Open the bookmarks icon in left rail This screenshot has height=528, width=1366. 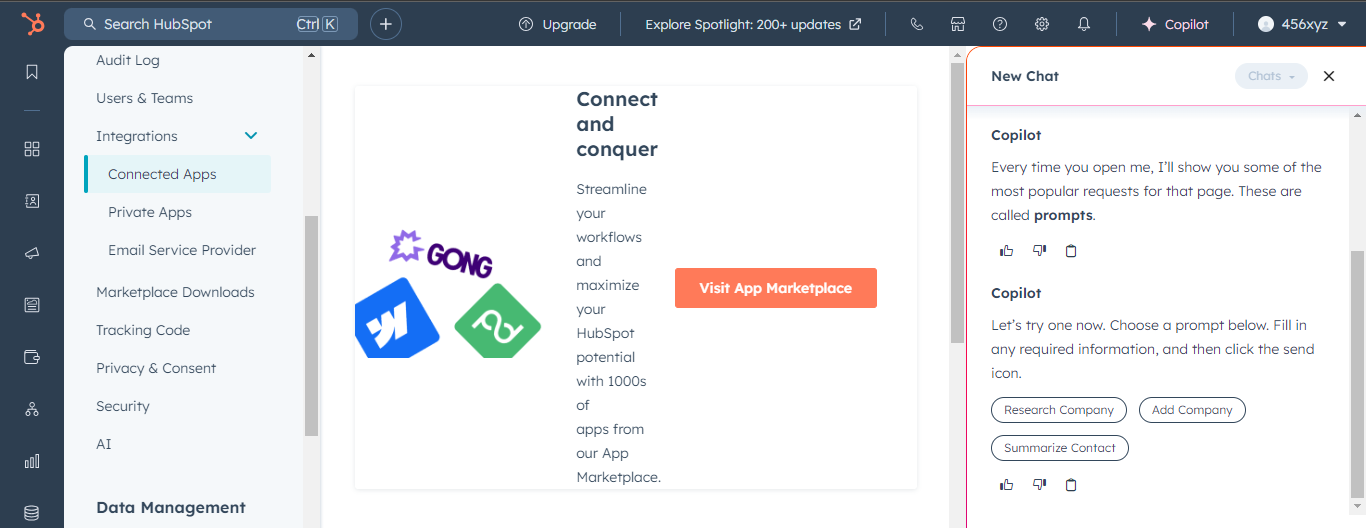click(x=32, y=72)
